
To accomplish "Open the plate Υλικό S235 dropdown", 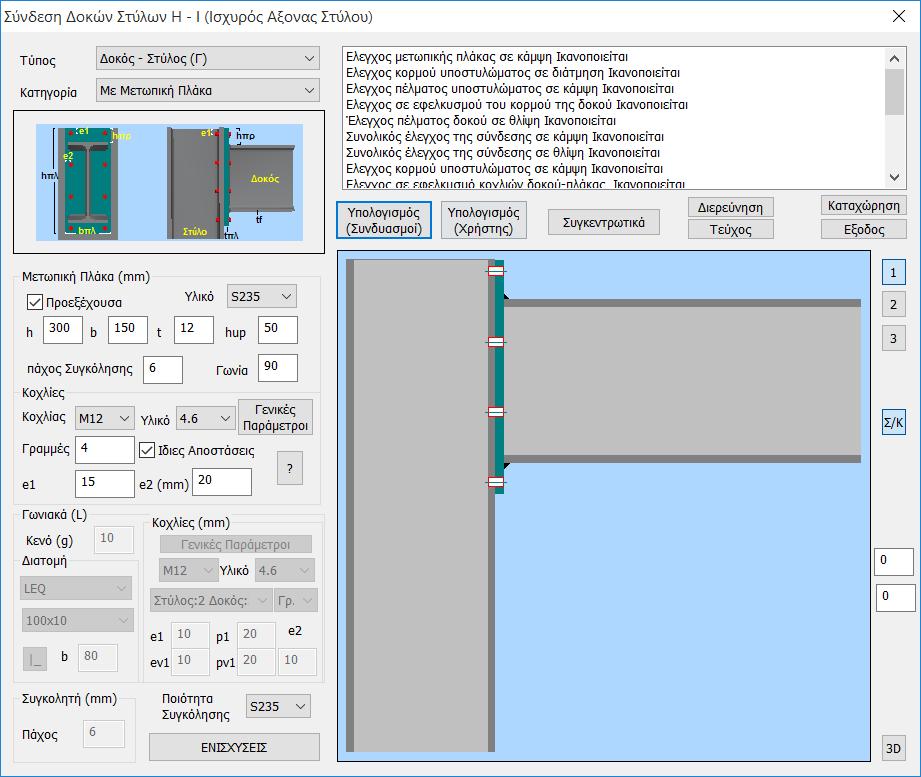I will coord(261,297).
